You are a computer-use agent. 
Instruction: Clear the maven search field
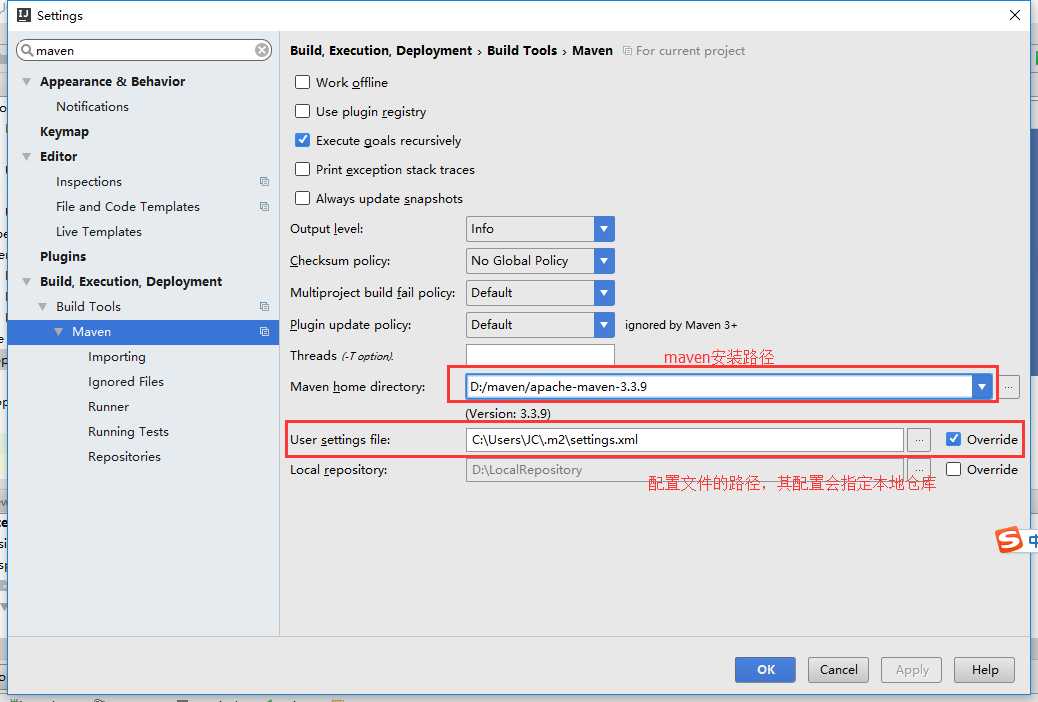click(262, 50)
